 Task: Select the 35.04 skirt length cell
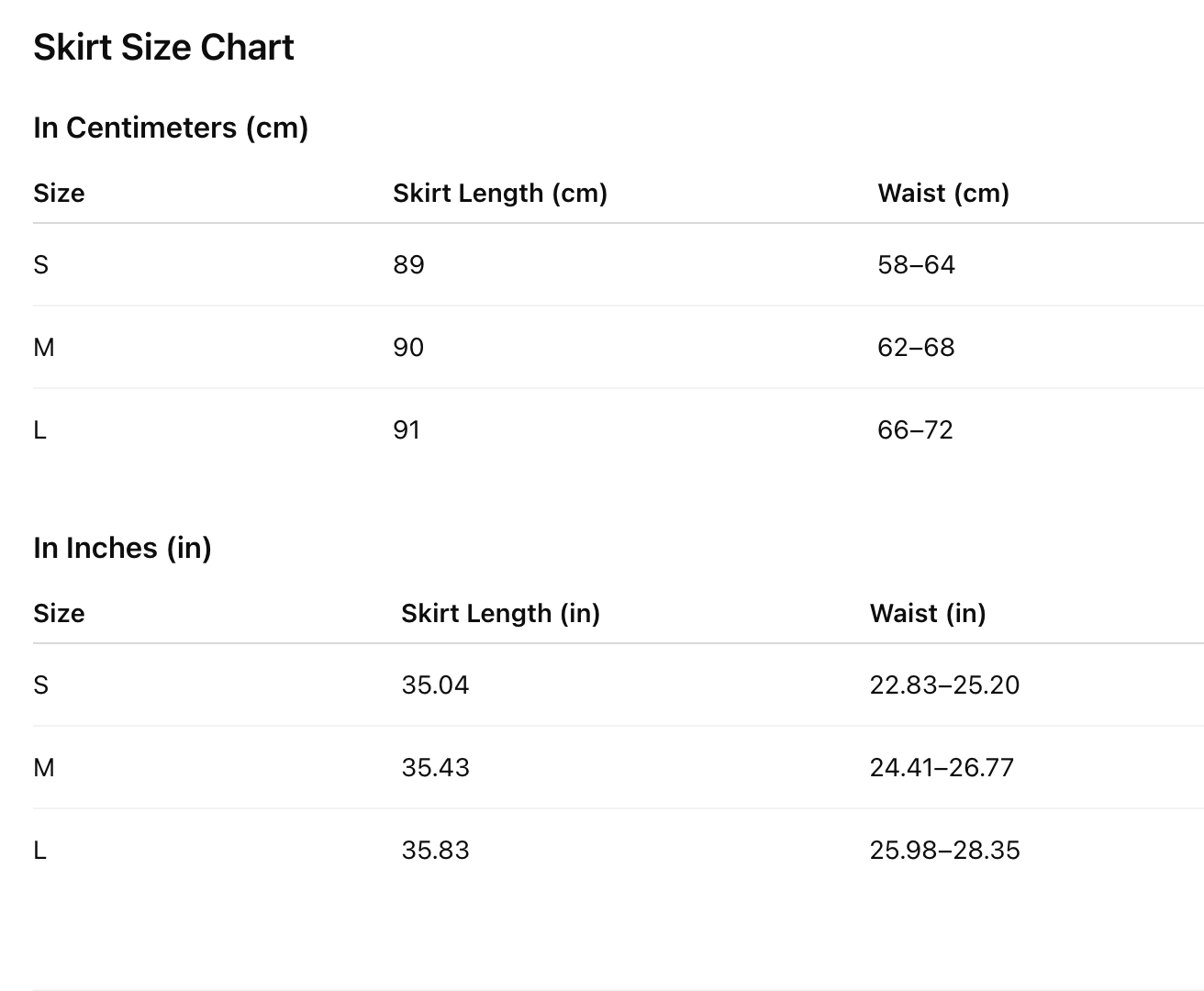(x=435, y=685)
